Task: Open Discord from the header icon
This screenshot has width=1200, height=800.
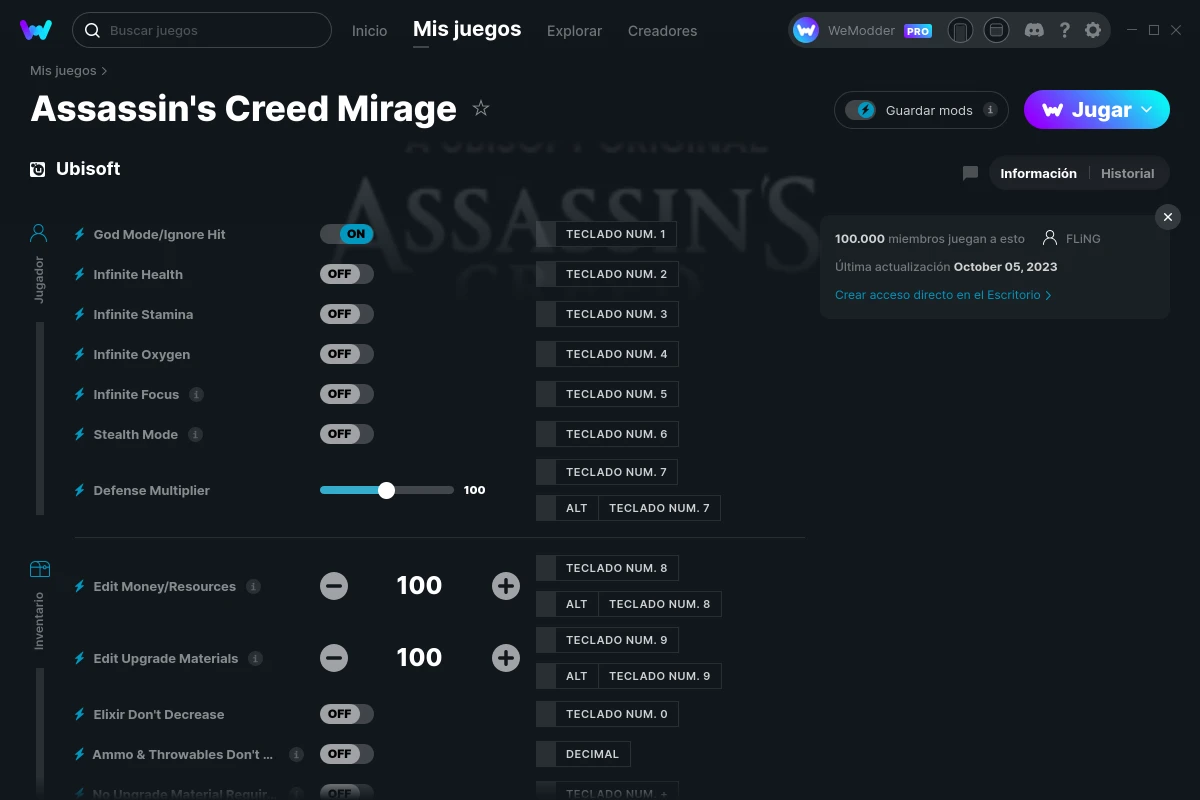Action: coord(1035,30)
